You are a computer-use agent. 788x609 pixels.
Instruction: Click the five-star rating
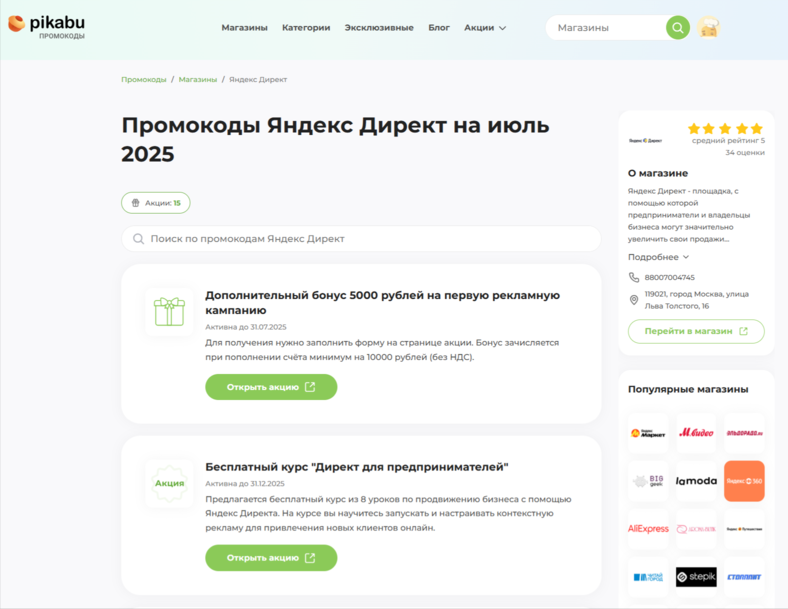tap(725, 129)
